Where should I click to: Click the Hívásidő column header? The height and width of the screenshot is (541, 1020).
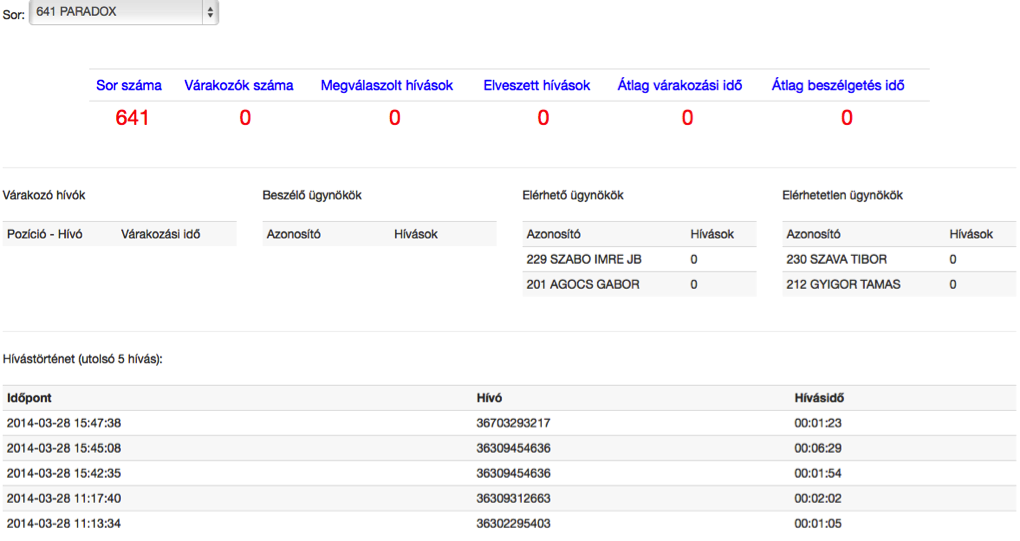pyautogui.click(x=819, y=398)
